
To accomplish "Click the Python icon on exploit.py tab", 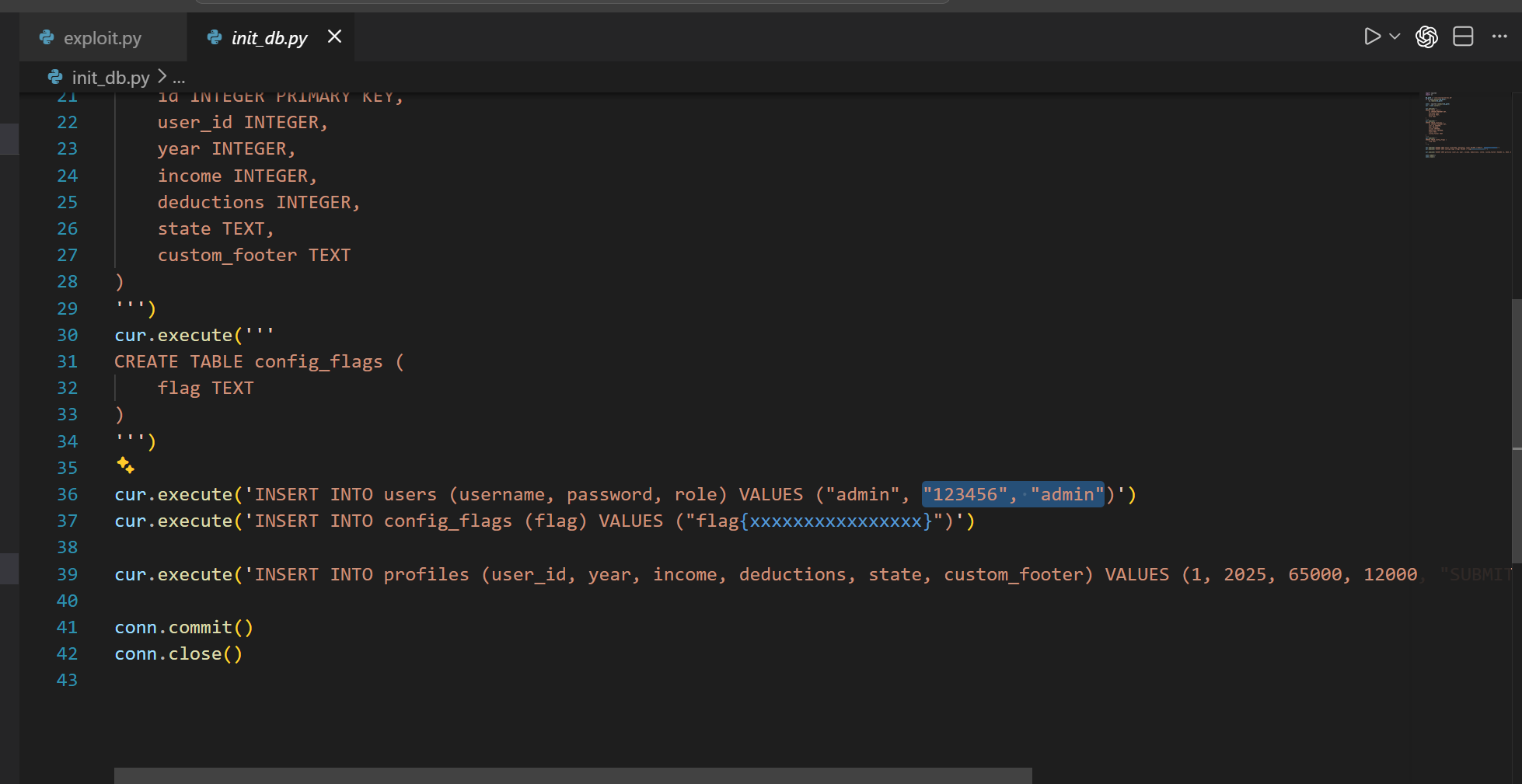I will point(47,37).
